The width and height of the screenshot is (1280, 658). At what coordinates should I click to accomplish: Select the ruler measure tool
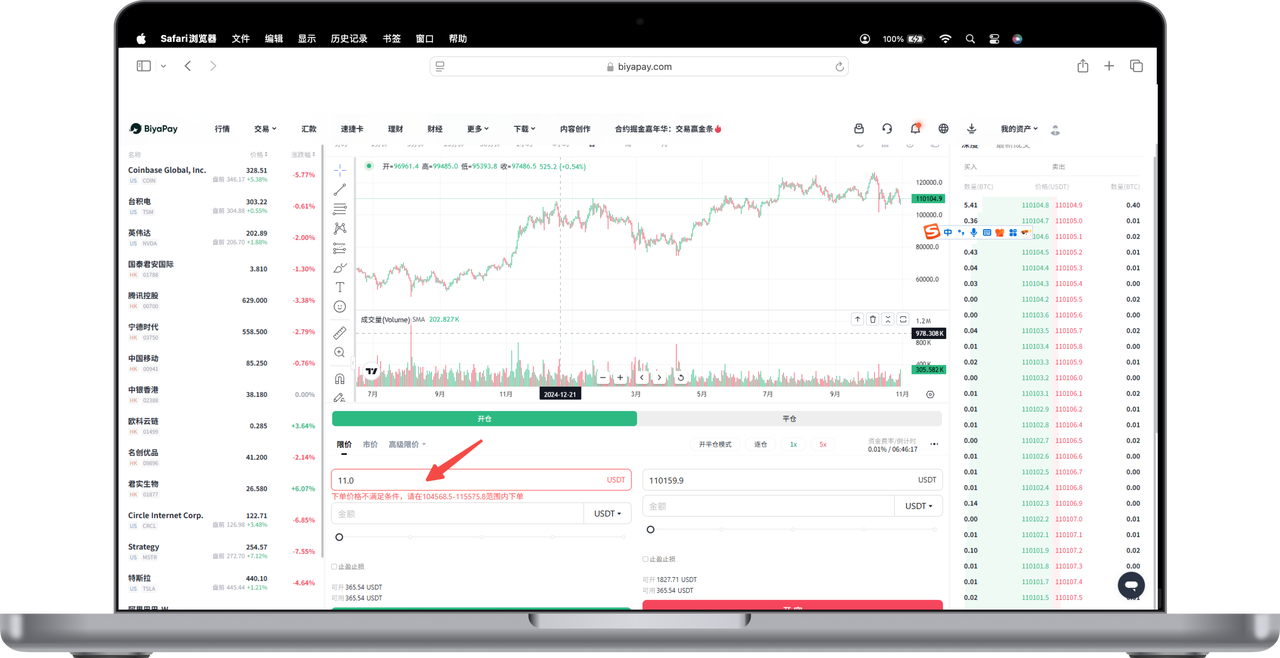pos(340,333)
